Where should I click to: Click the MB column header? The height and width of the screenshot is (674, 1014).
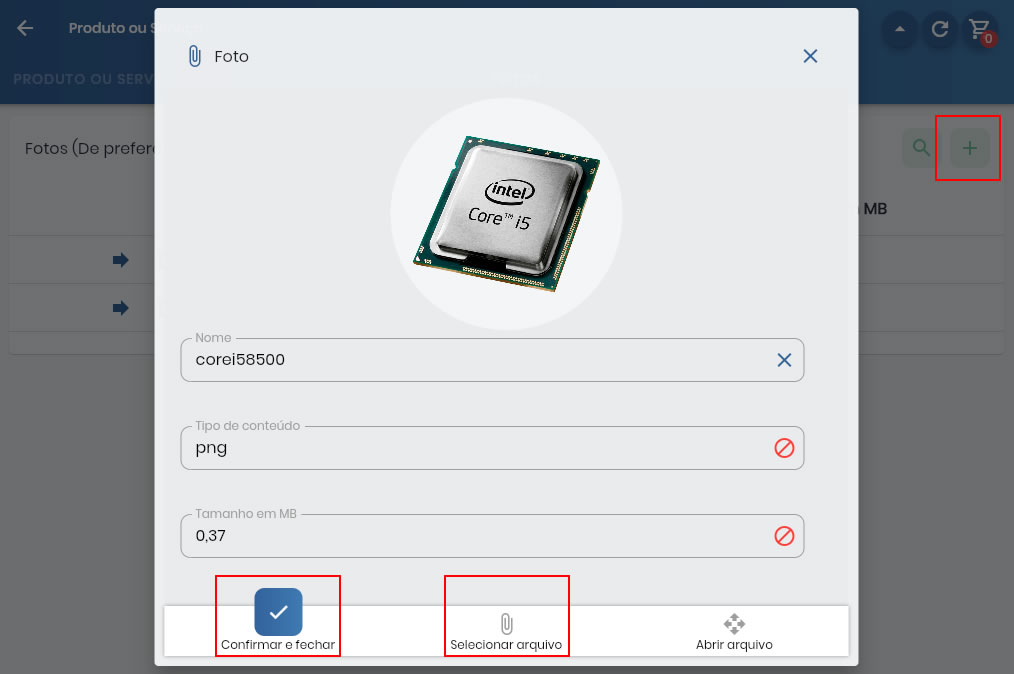[x=875, y=209]
